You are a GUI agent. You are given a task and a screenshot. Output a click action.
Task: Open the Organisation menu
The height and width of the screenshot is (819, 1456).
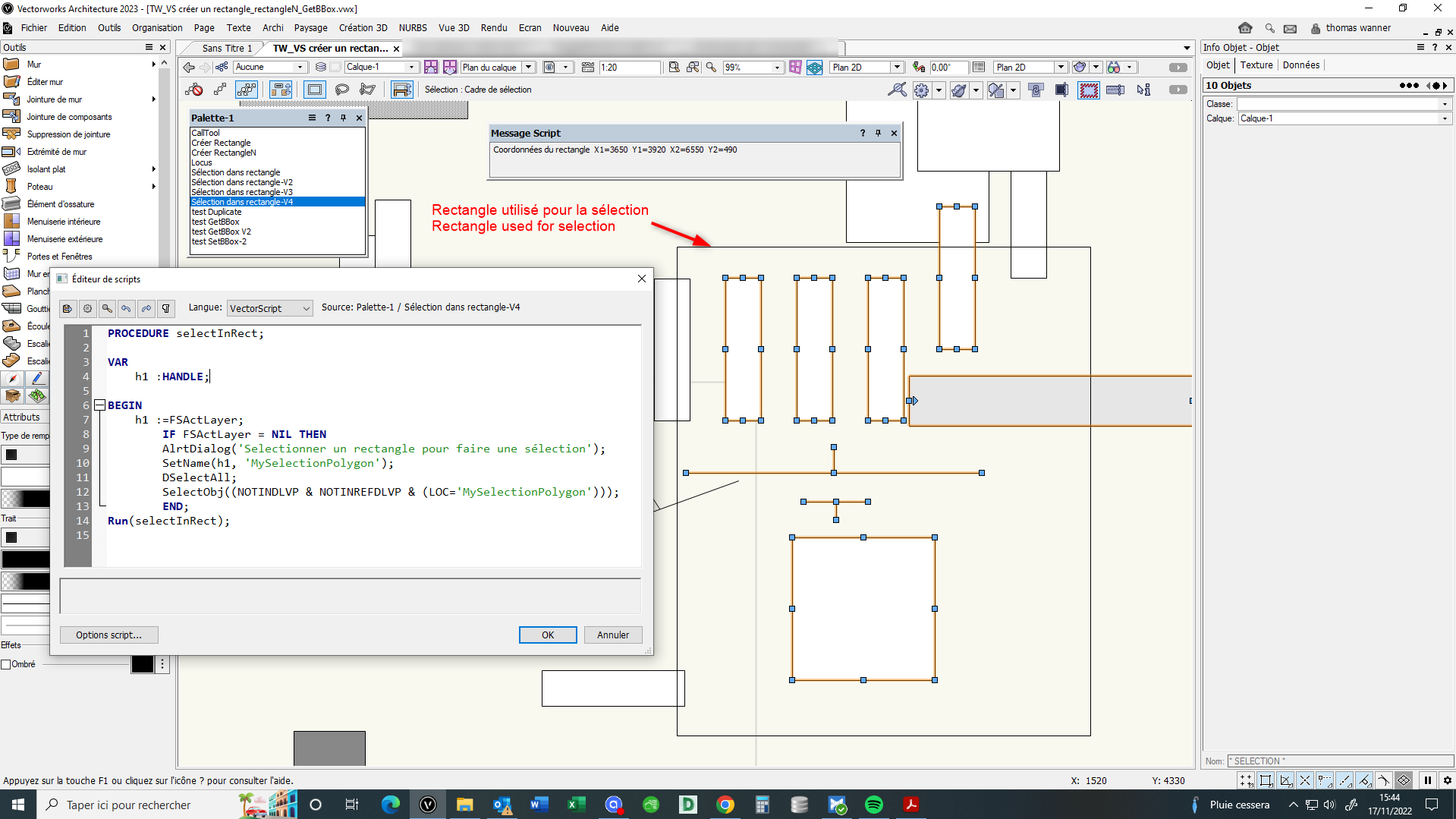[157, 28]
